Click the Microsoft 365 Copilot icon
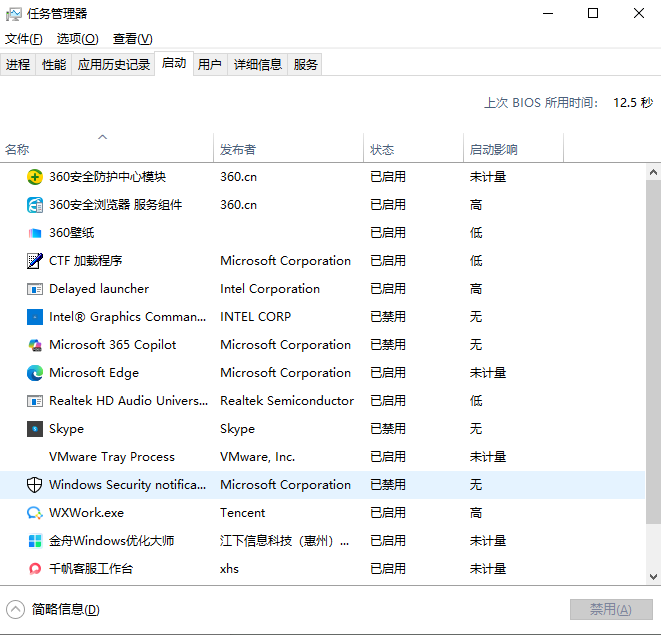 pyautogui.click(x=35, y=345)
